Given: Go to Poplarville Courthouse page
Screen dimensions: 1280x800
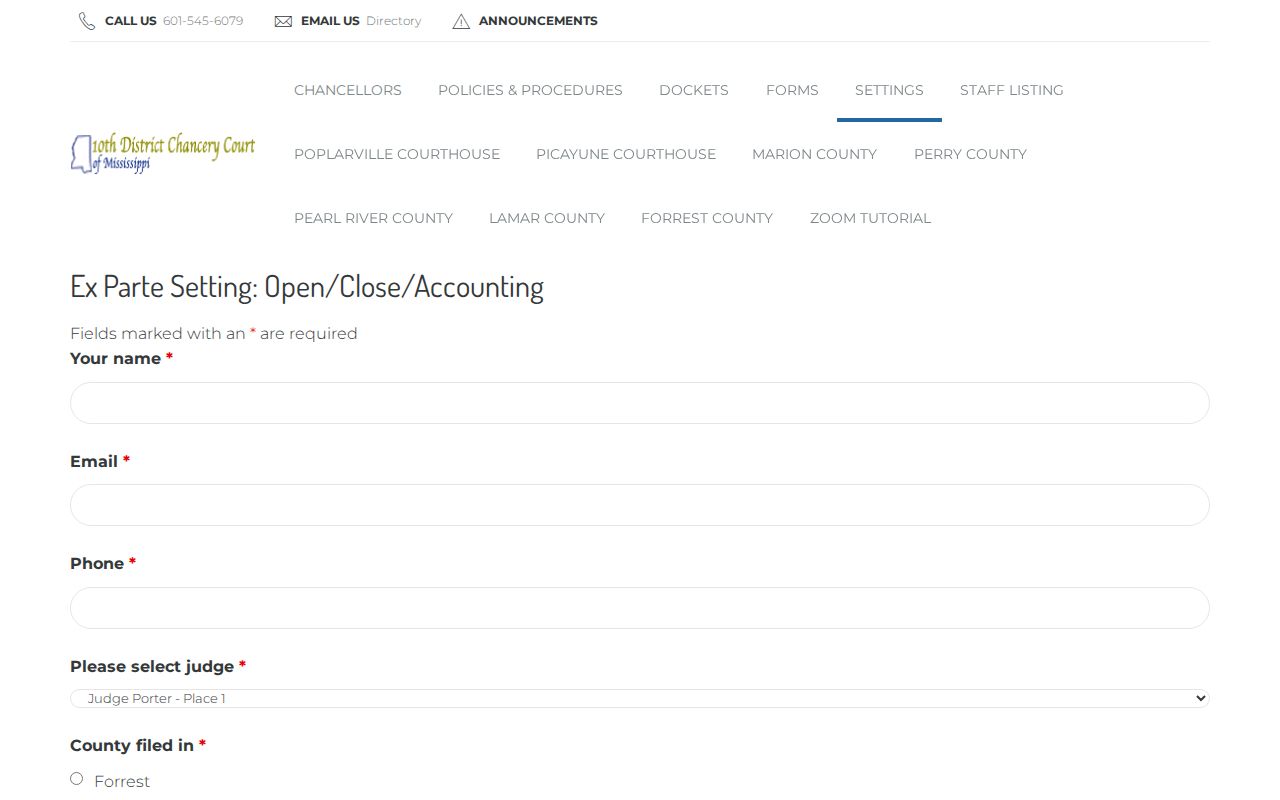Looking at the screenshot, I should pyautogui.click(x=397, y=154).
